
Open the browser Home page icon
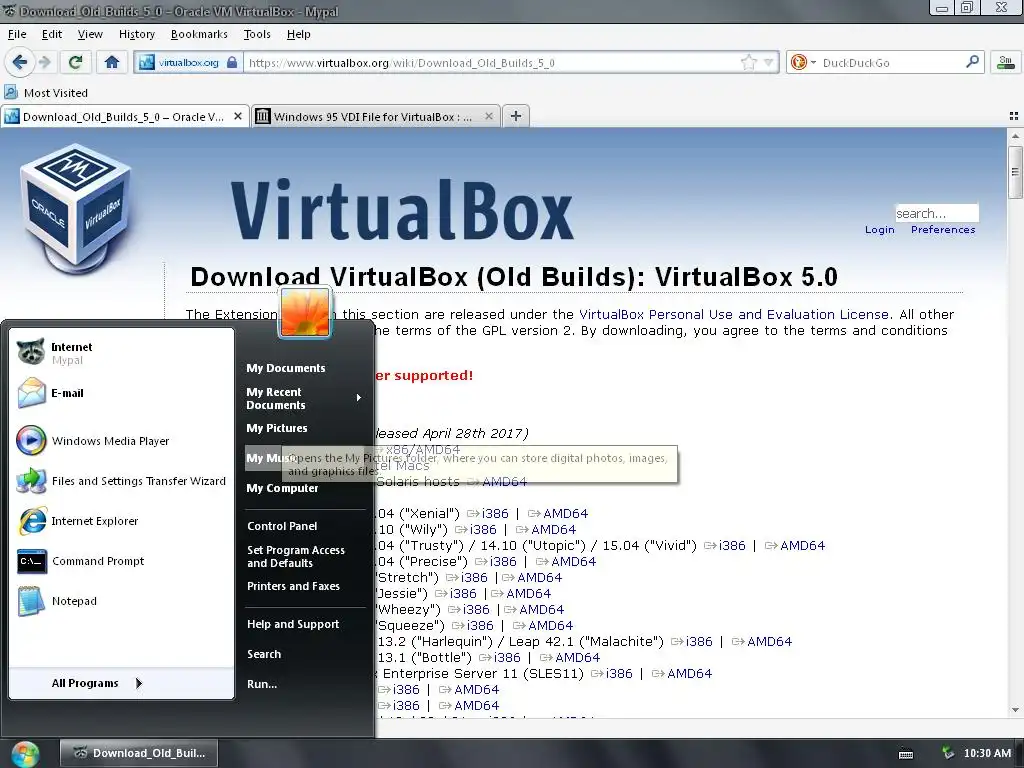[x=112, y=62]
